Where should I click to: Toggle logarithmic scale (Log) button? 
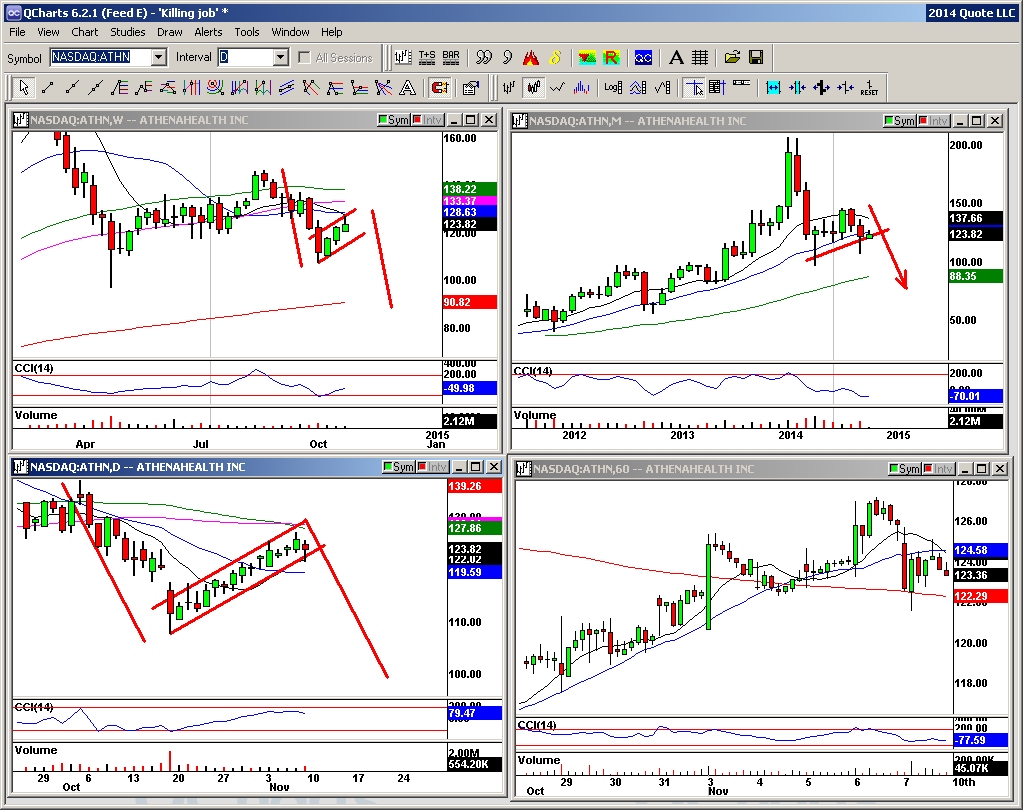click(x=613, y=87)
